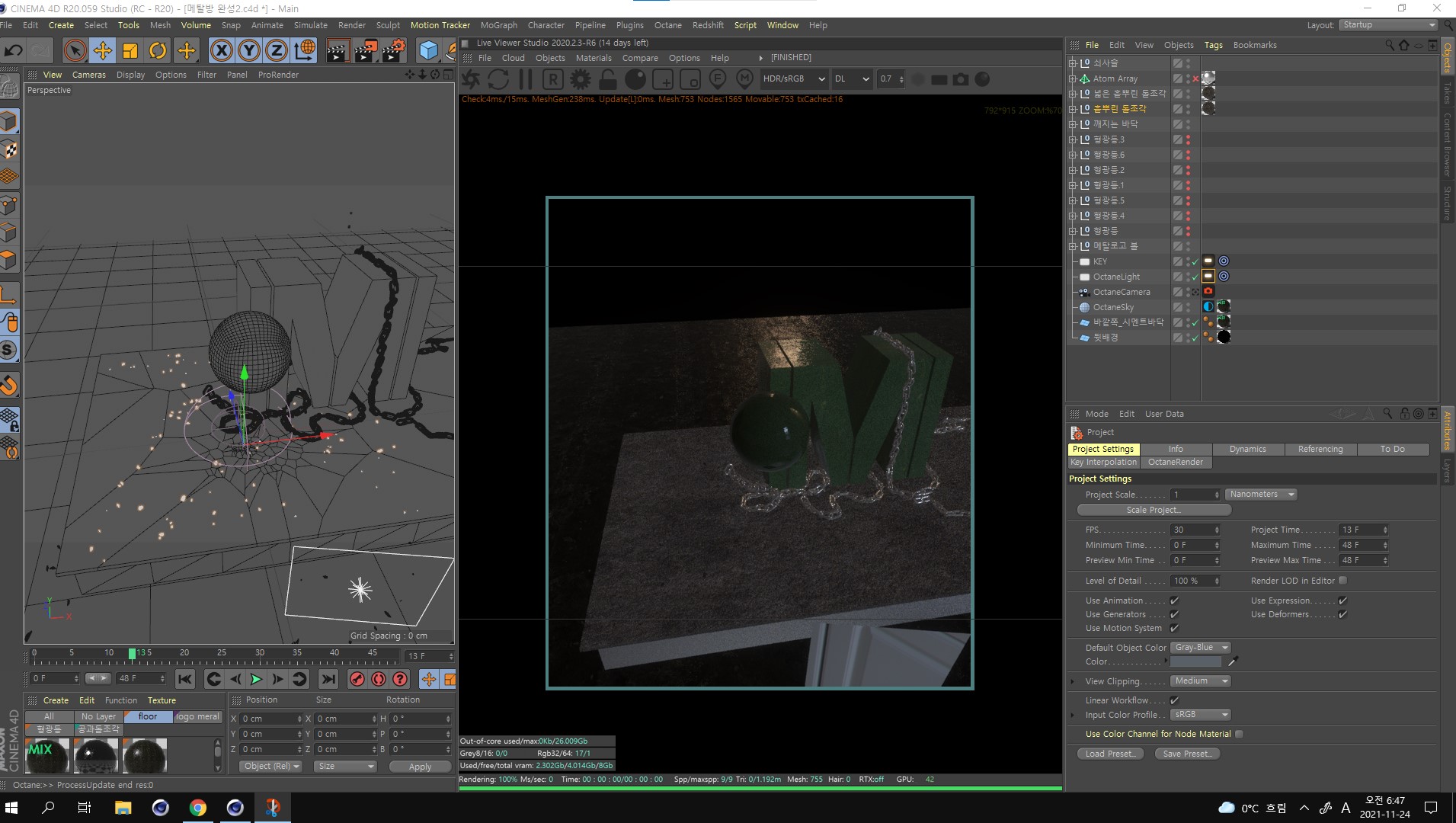Open Input Color Profile sRGB dropdown
1456x823 pixels.
tap(1201, 715)
